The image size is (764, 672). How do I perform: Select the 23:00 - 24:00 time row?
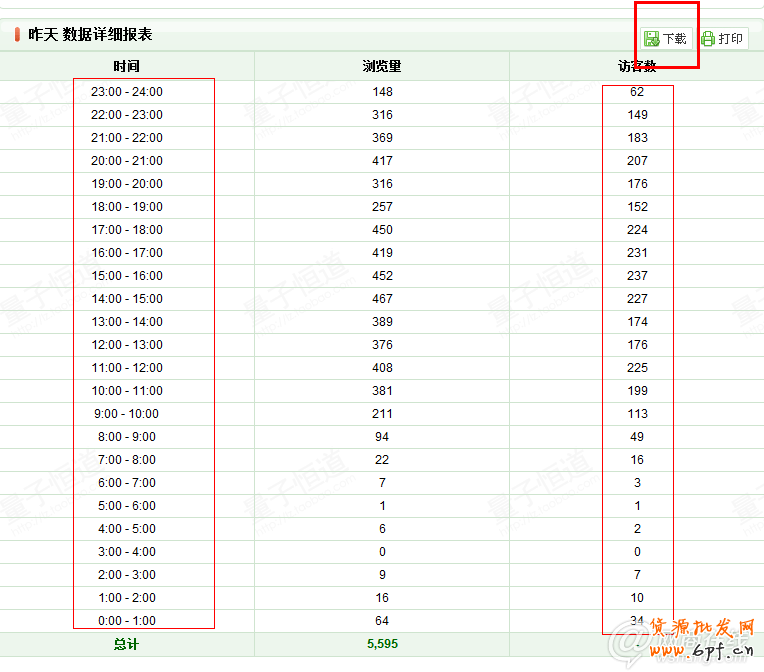(x=126, y=92)
